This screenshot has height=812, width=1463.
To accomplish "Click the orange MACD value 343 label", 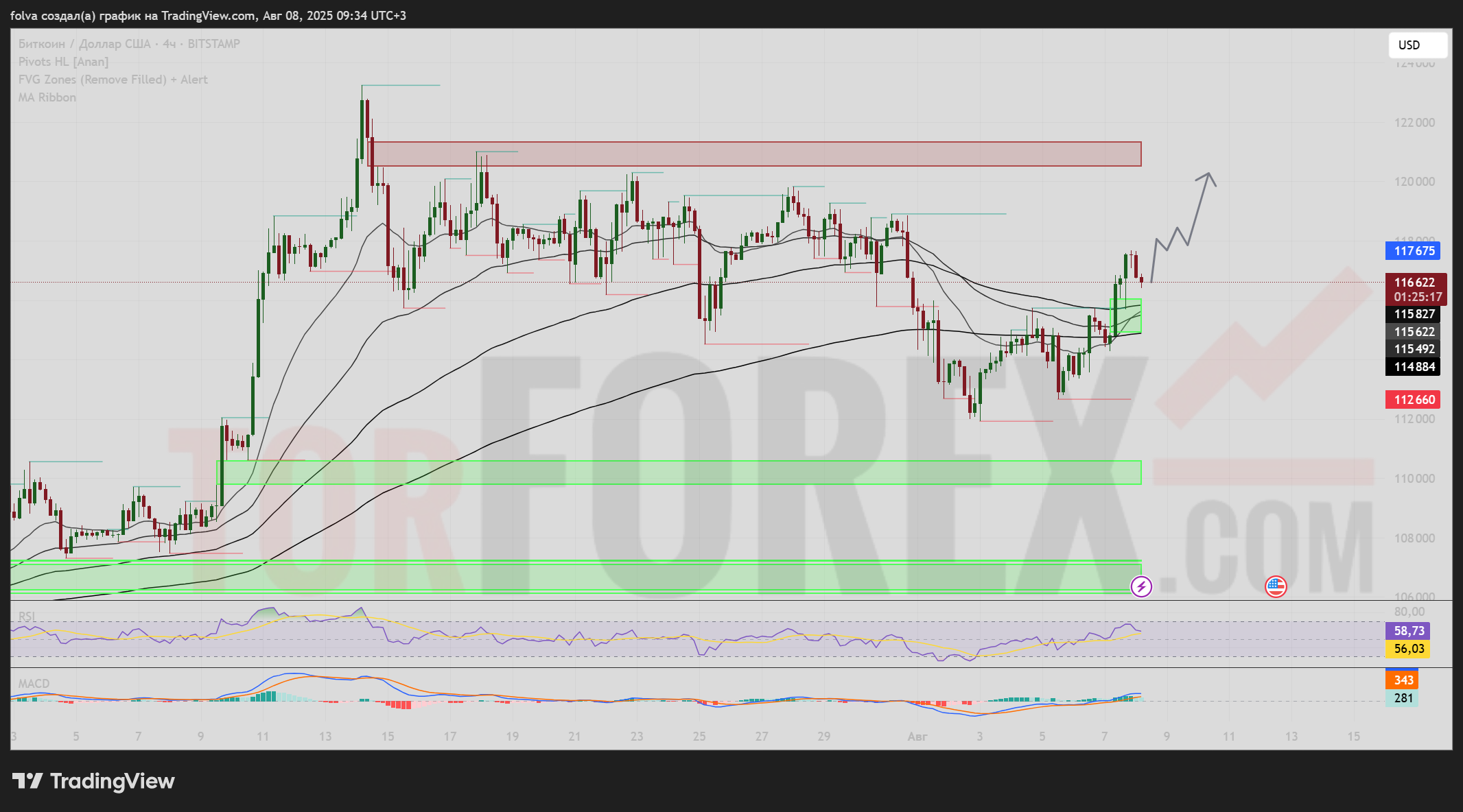I will 1403,680.
